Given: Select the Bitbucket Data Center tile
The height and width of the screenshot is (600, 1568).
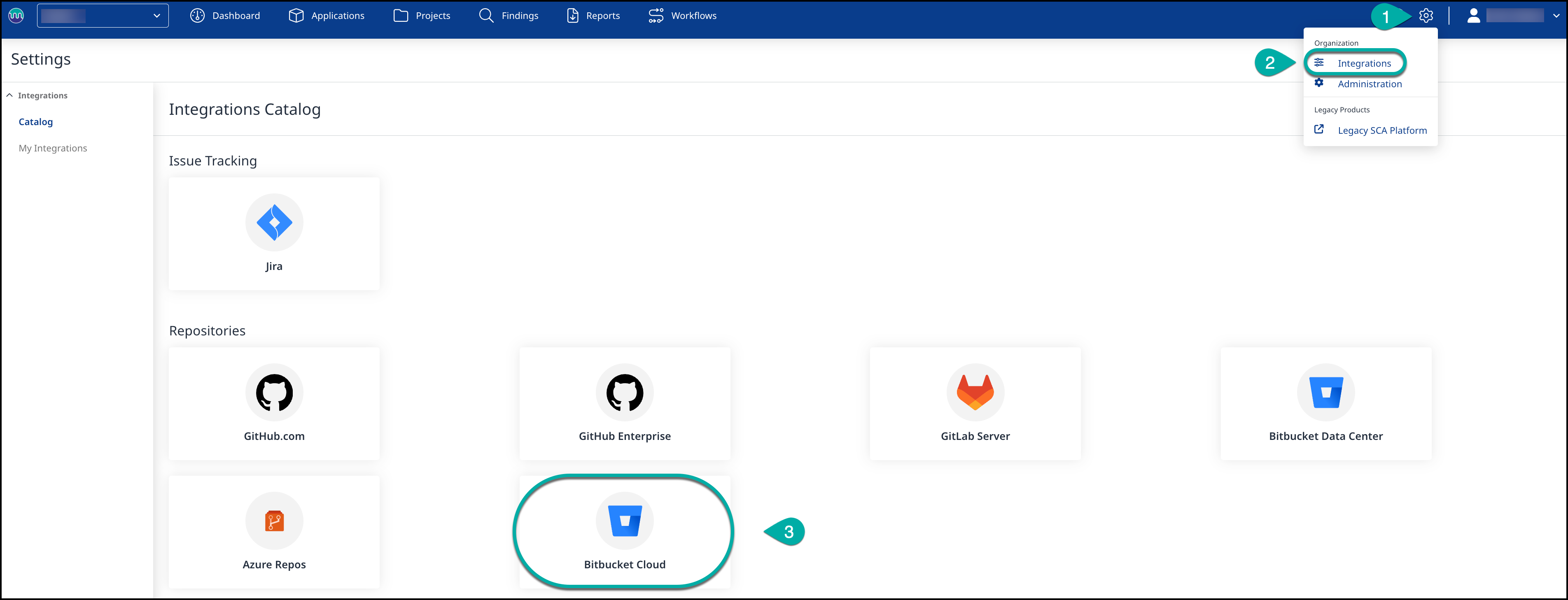Looking at the screenshot, I should 1326,403.
